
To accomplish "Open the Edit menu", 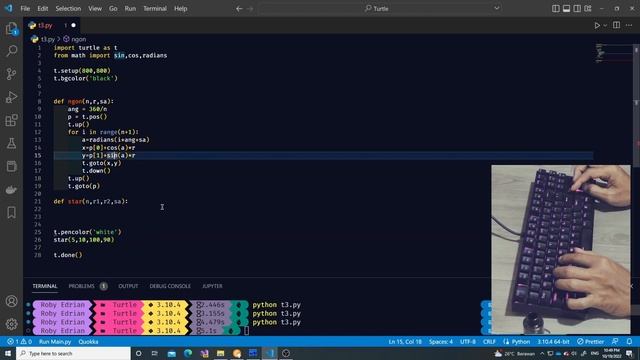I will point(42,9).
